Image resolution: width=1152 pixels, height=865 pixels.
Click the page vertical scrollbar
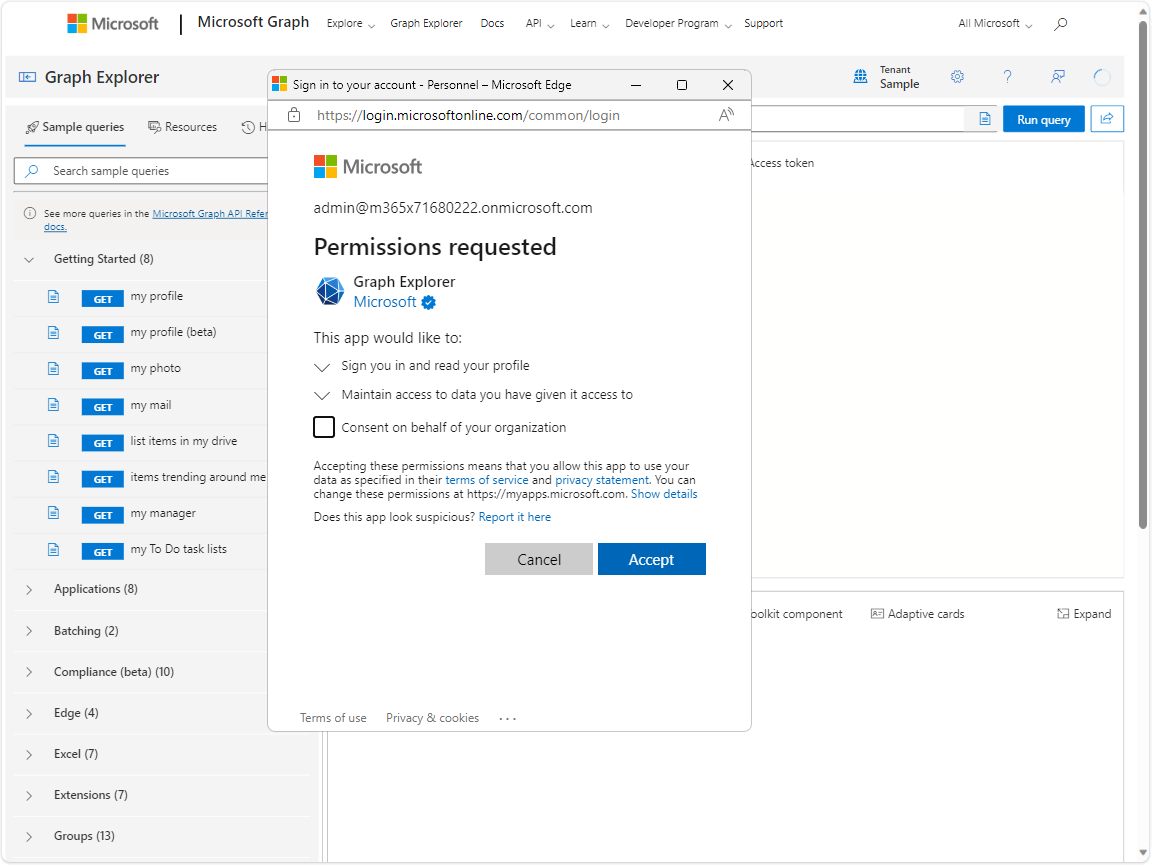(x=1142, y=274)
